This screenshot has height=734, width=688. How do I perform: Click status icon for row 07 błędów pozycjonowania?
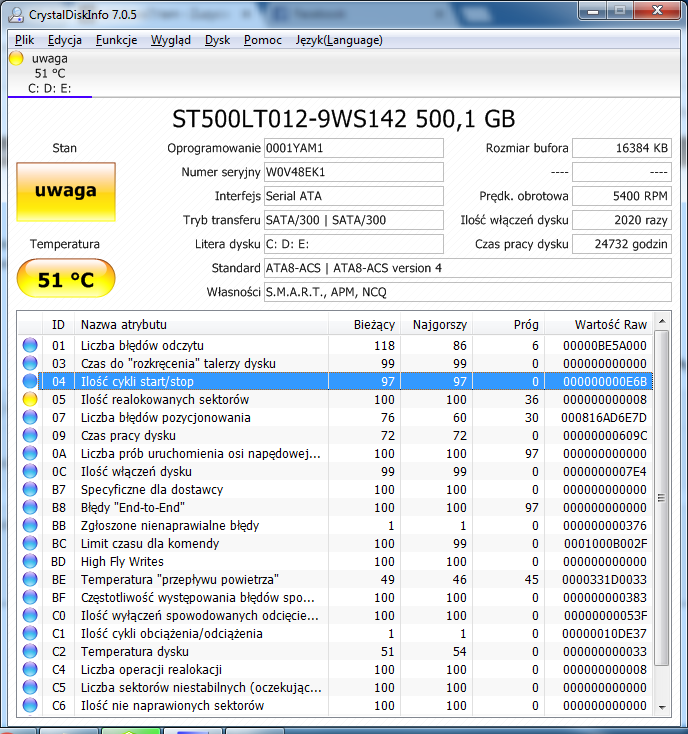[30, 418]
